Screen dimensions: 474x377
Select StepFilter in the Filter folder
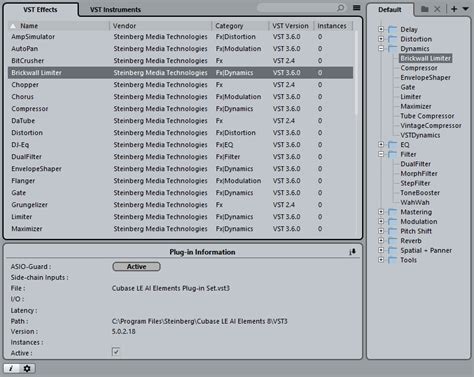(415, 183)
